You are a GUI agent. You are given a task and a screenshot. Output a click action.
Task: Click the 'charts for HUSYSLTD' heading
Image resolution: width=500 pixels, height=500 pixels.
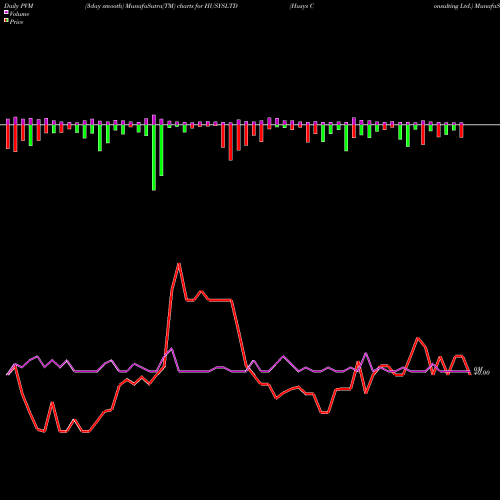[x=207, y=6]
